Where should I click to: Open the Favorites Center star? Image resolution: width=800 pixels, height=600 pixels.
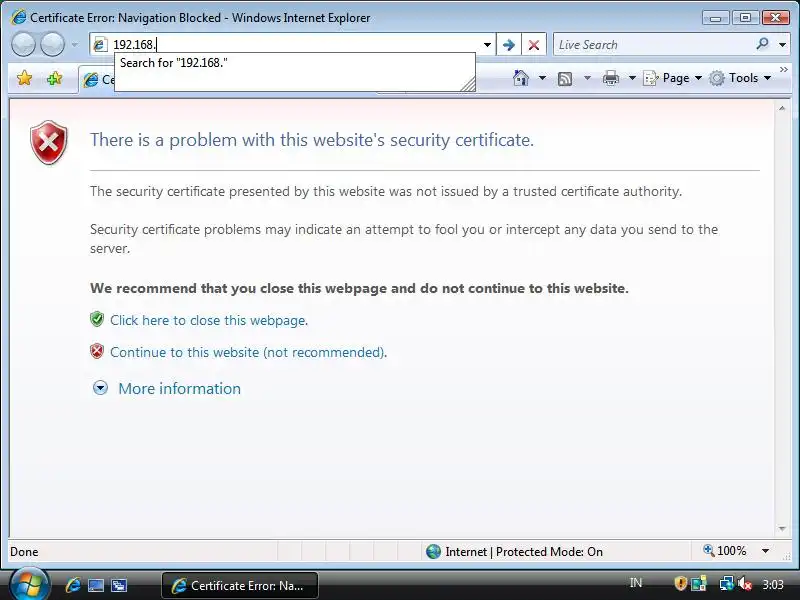click(24, 78)
